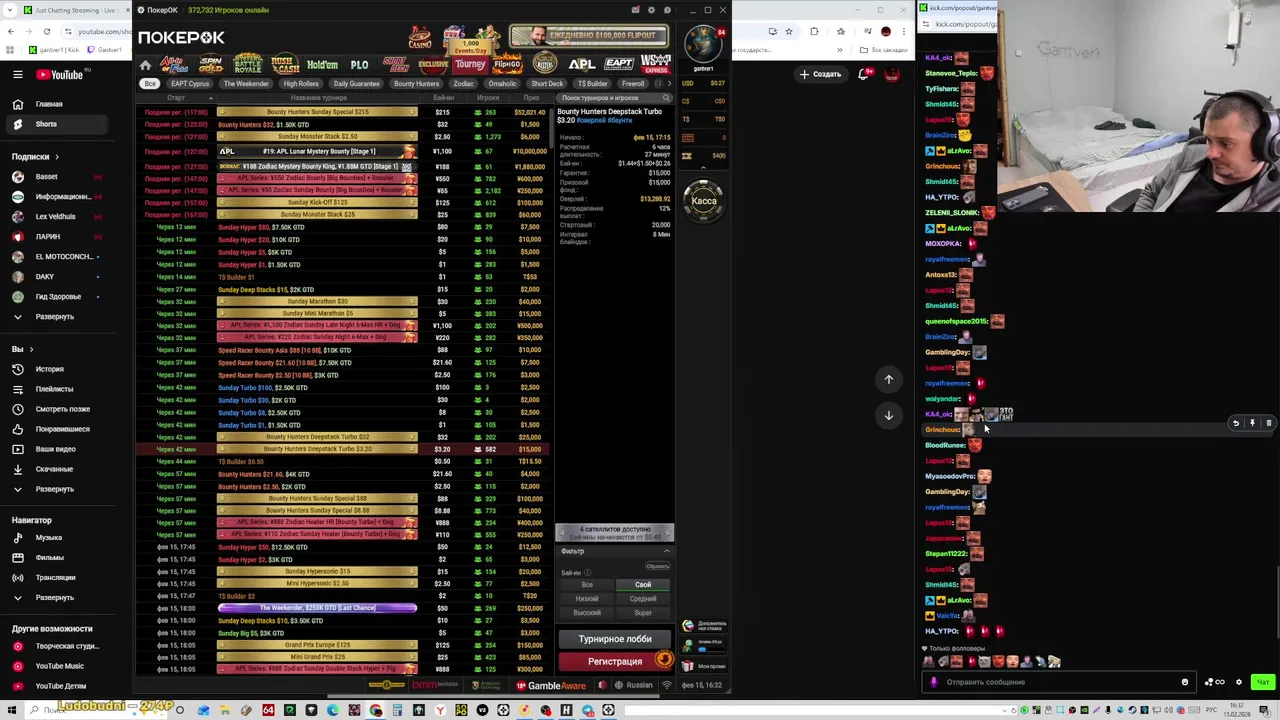Open the Short Deck game icon
Viewport: 1280px width, 720px height.
click(x=396, y=65)
